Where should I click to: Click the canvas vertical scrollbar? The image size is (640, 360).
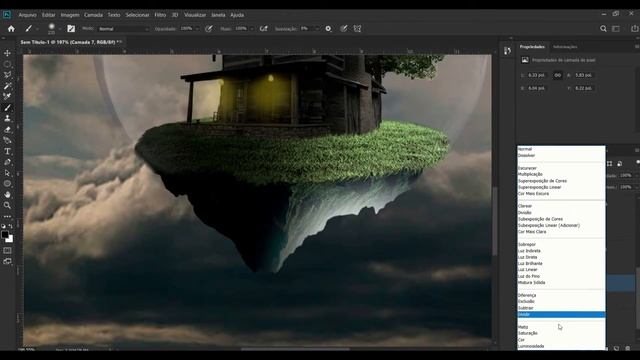tap(494, 220)
